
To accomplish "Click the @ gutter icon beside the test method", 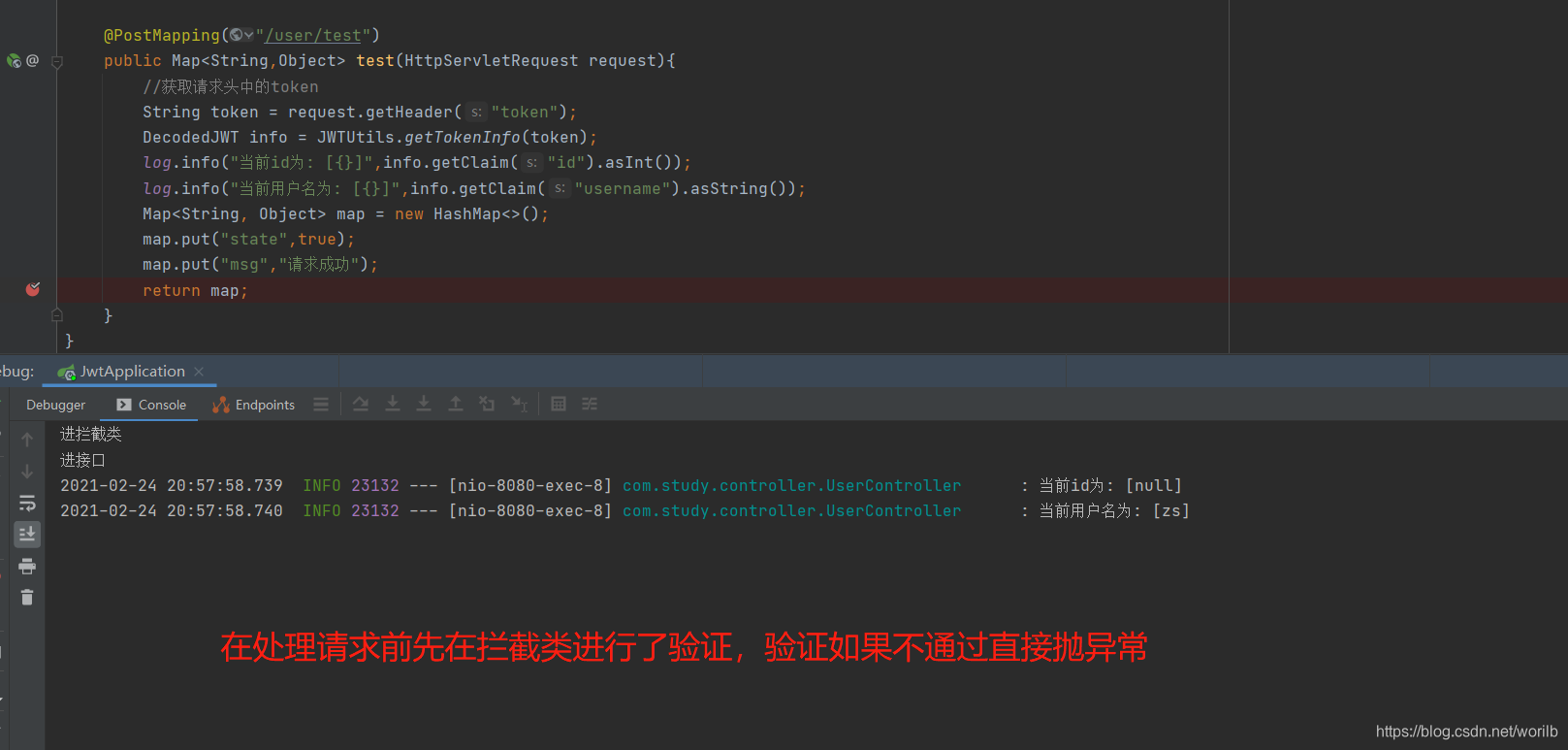I will pyautogui.click(x=32, y=60).
